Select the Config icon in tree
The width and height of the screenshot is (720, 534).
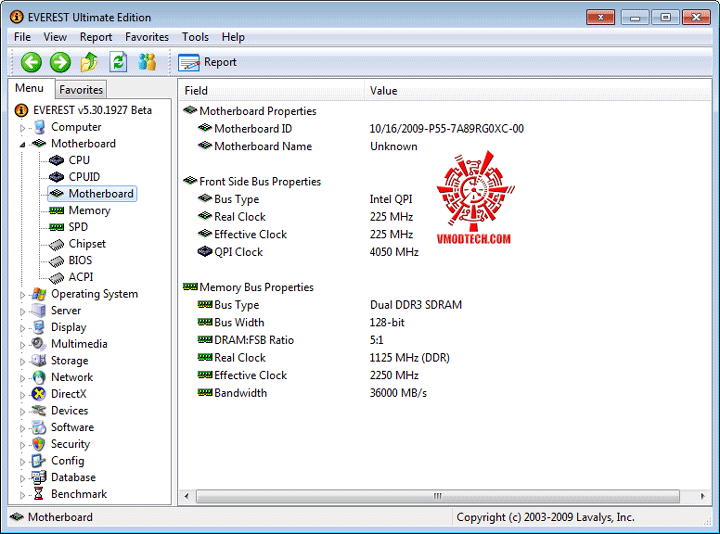coord(39,461)
